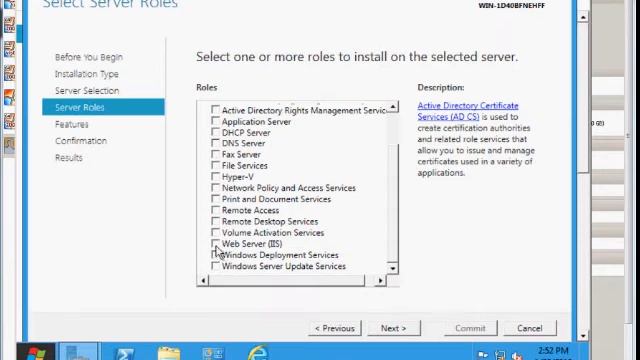
Task: Open the Results wizard step
Action: pos(69,158)
